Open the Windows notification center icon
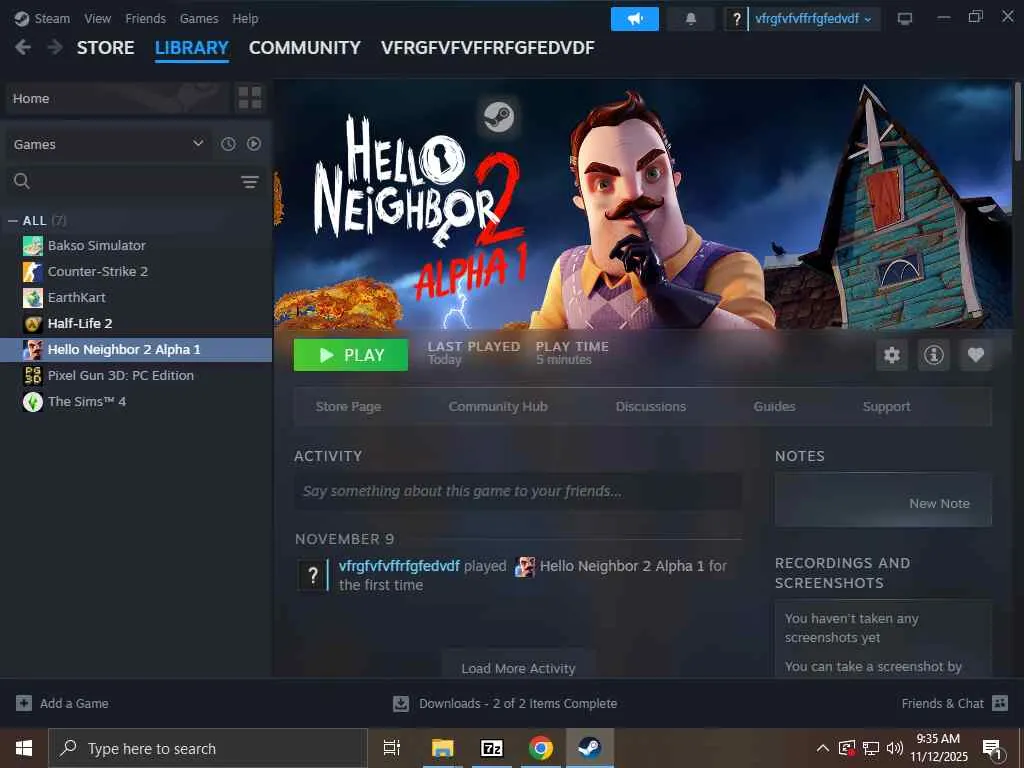This screenshot has width=1024, height=768. pos(993,749)
